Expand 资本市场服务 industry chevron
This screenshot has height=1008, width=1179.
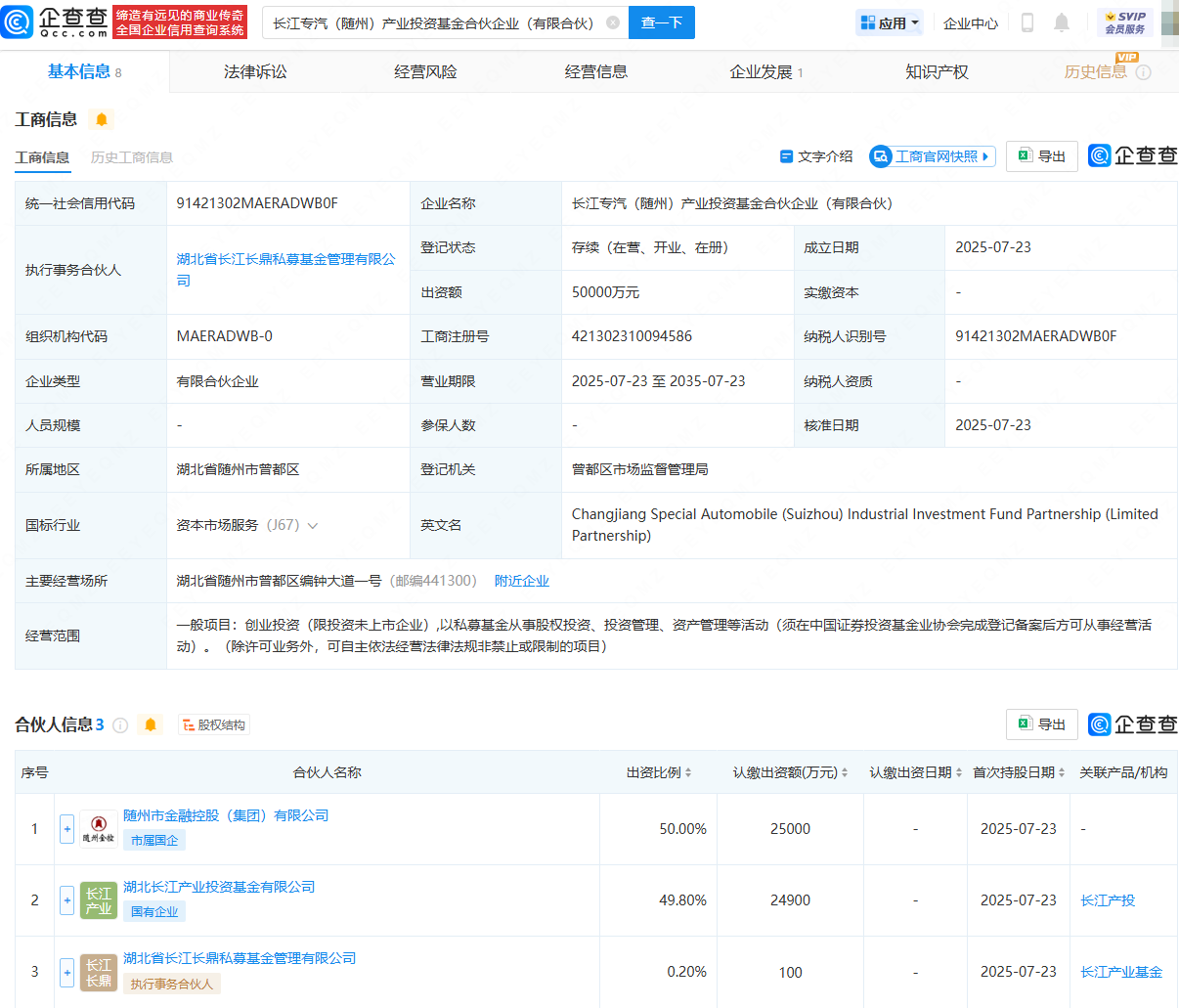pyautogui.click(x=313, y=526)
